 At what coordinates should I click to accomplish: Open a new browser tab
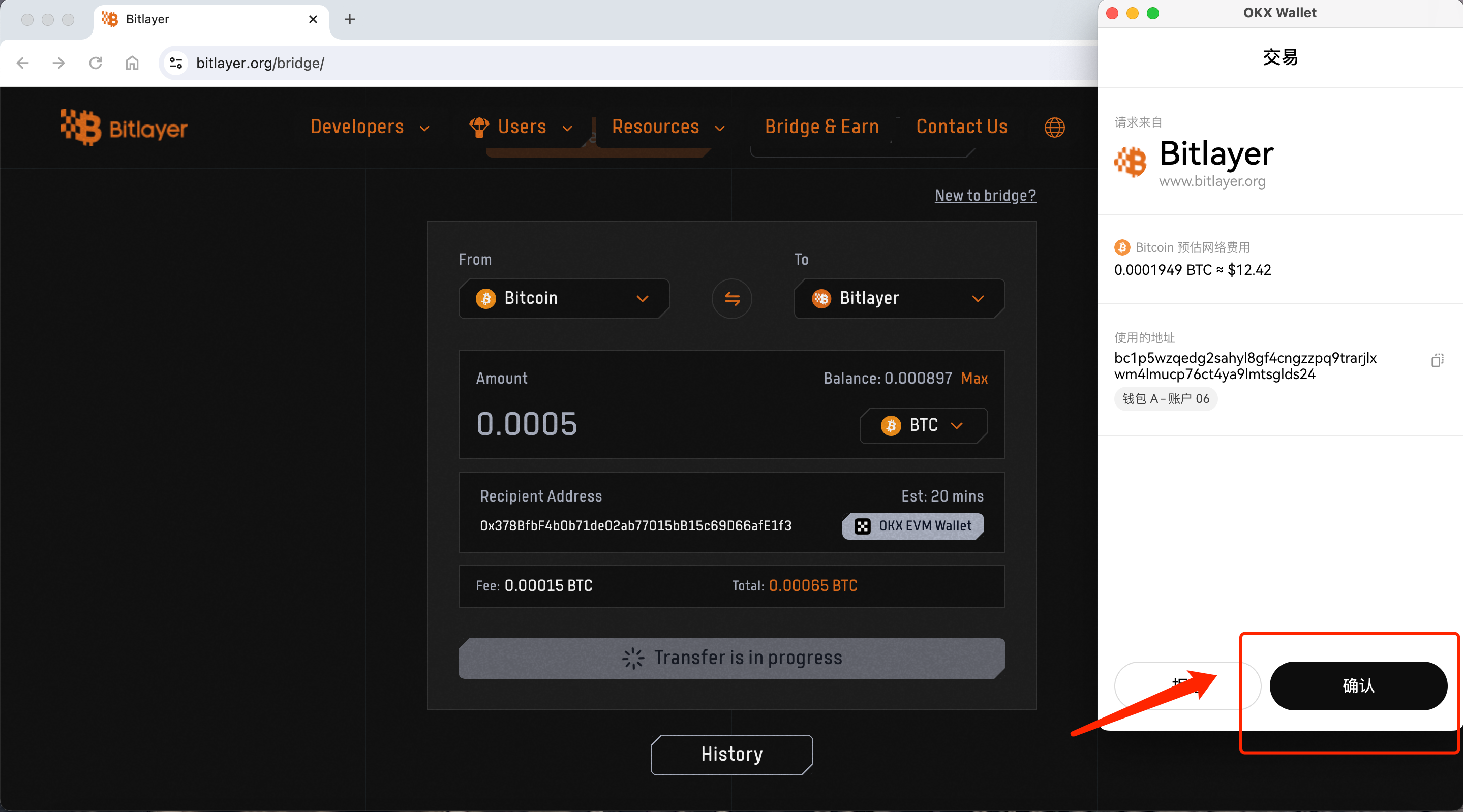349,19
